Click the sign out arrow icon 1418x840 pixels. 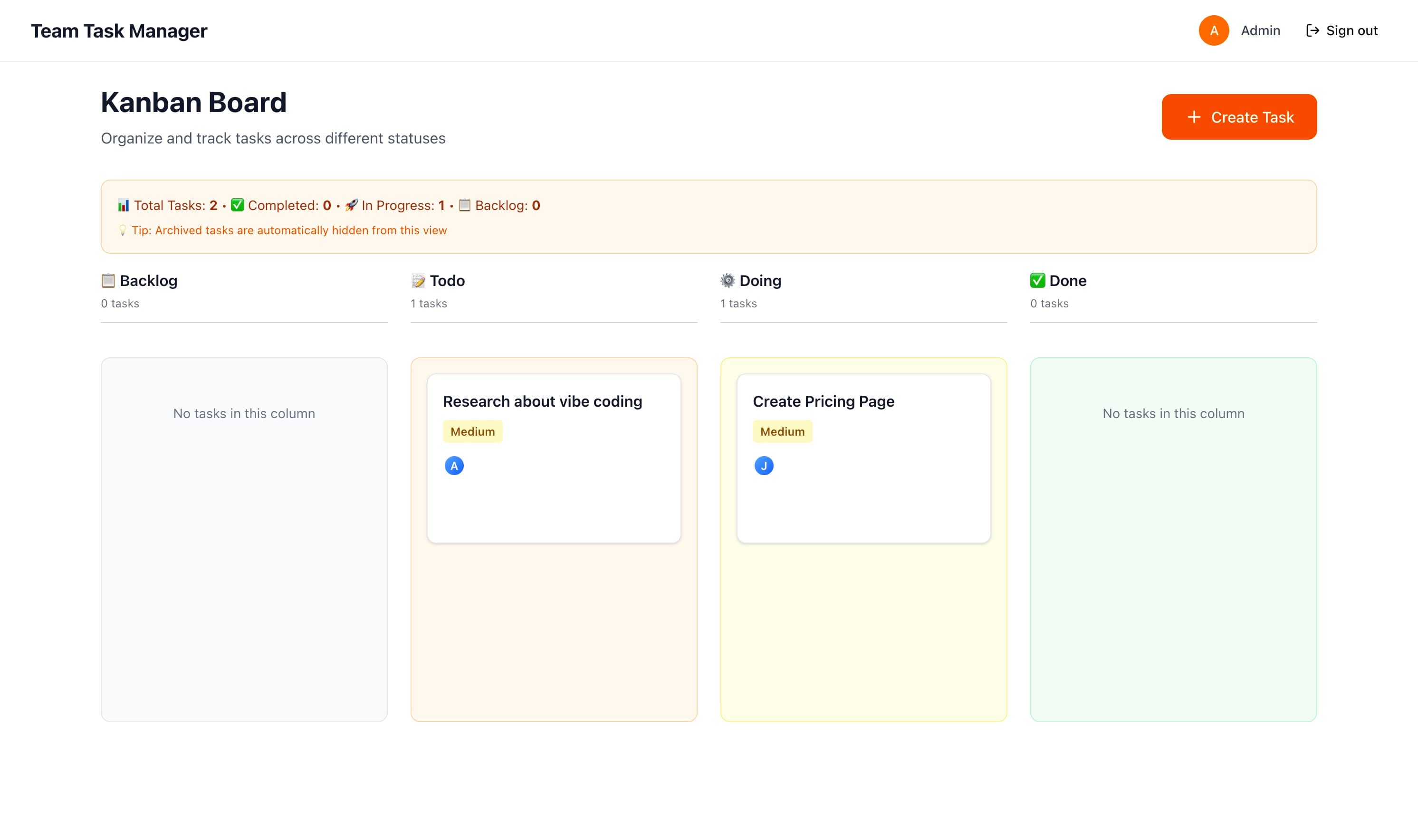coord(1312,30)
